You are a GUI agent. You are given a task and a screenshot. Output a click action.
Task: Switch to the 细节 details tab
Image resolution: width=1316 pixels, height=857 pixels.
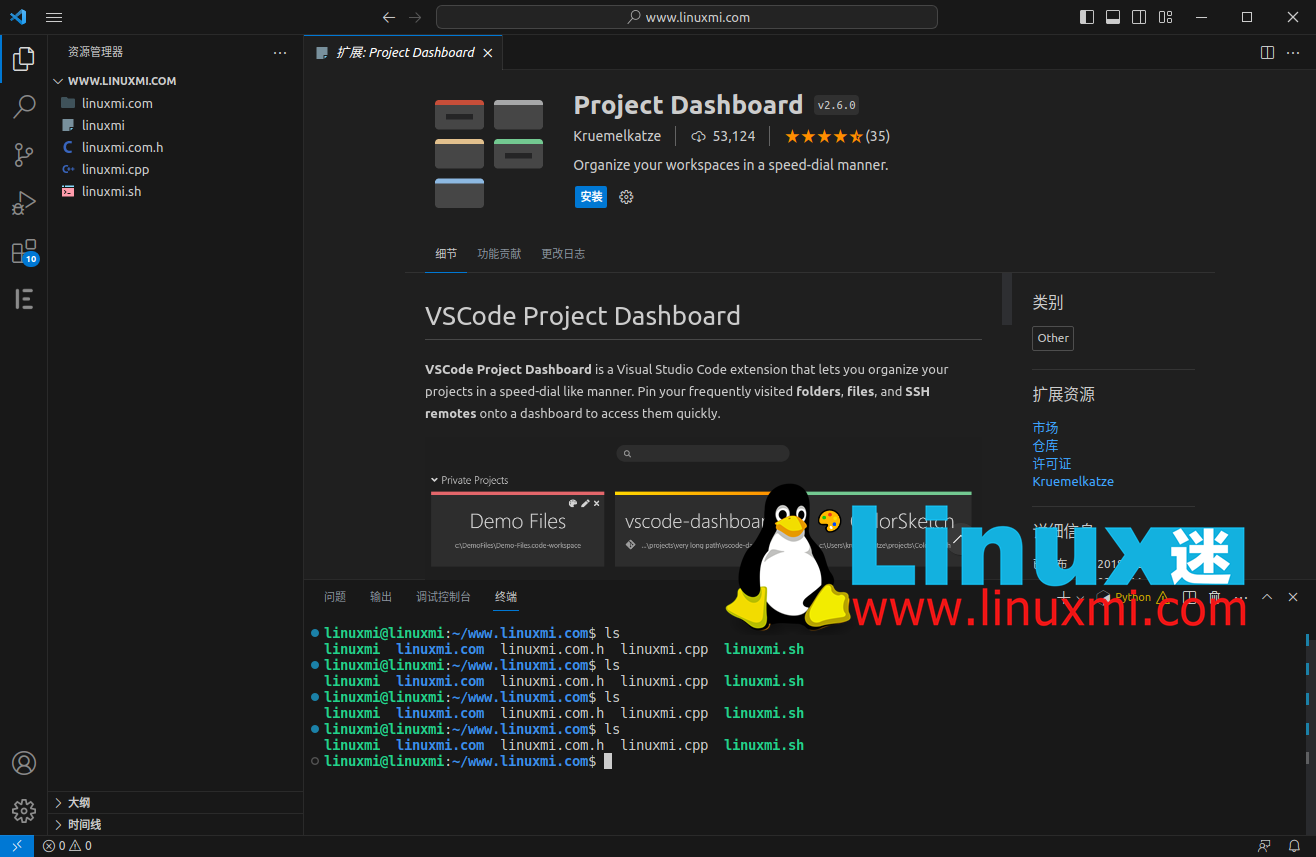pyautogui.click(x=447, y=254)
